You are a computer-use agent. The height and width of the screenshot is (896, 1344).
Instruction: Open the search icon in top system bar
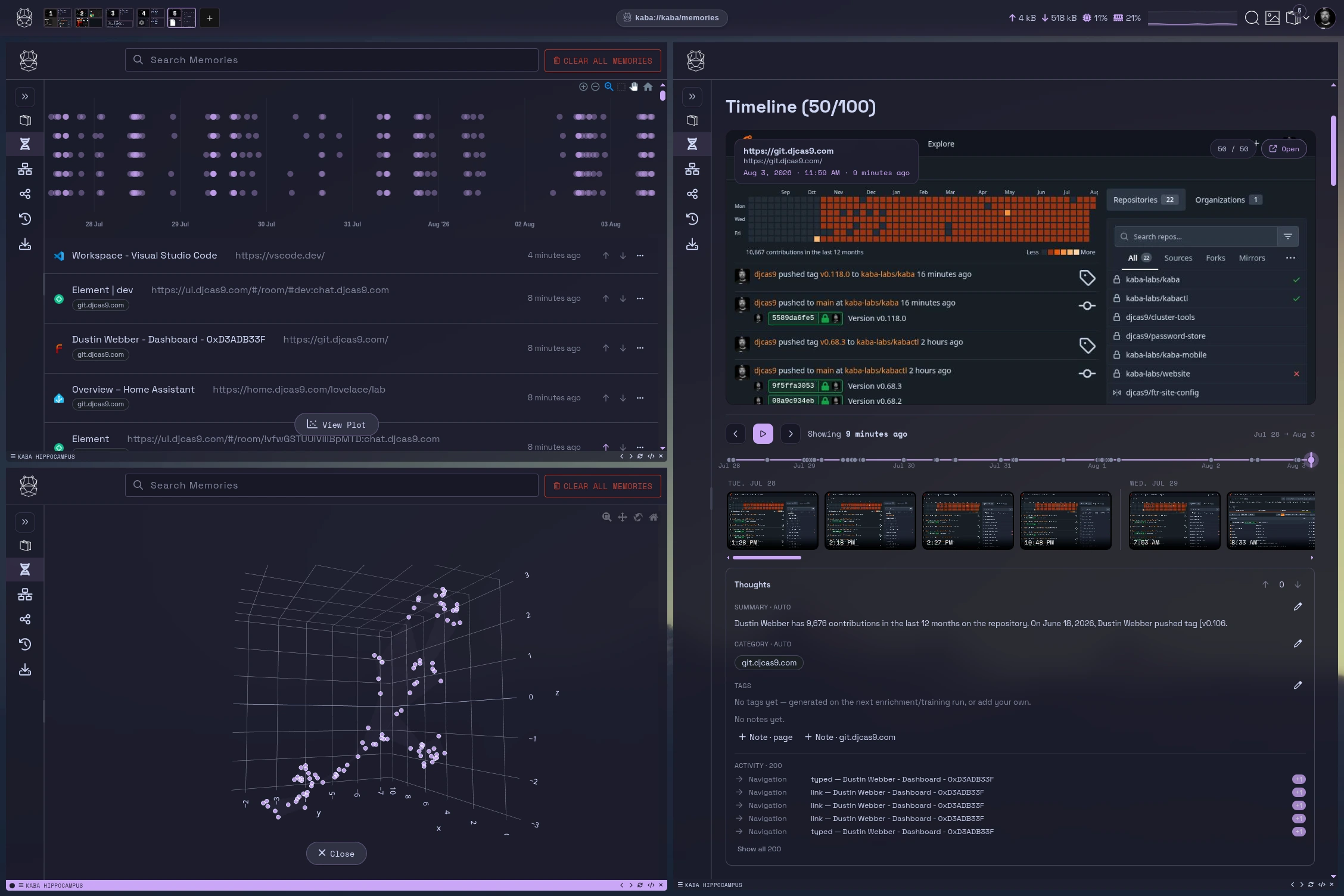(1252, 18)
